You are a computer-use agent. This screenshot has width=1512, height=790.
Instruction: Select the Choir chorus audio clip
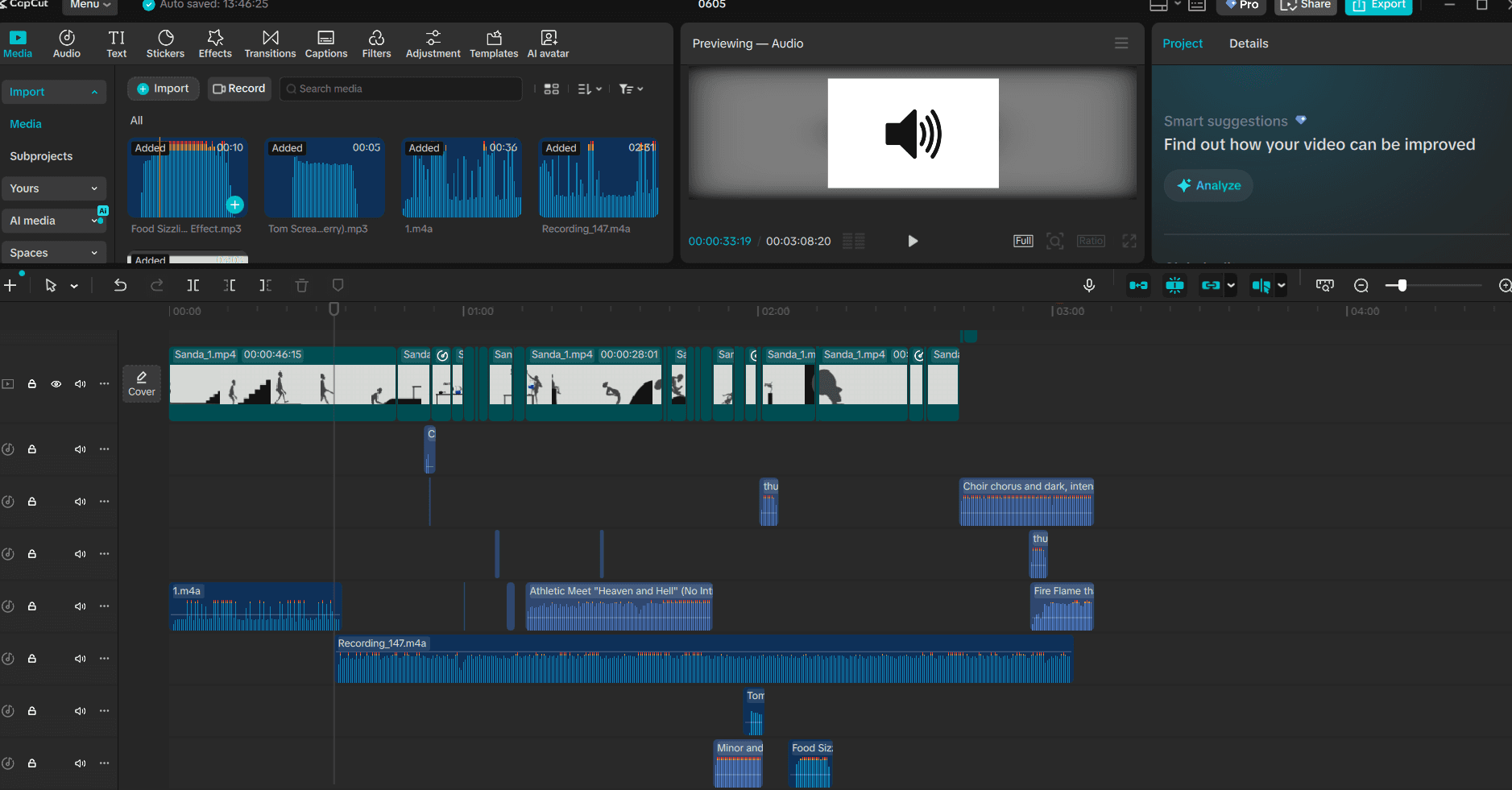[x=1026, y=502]
